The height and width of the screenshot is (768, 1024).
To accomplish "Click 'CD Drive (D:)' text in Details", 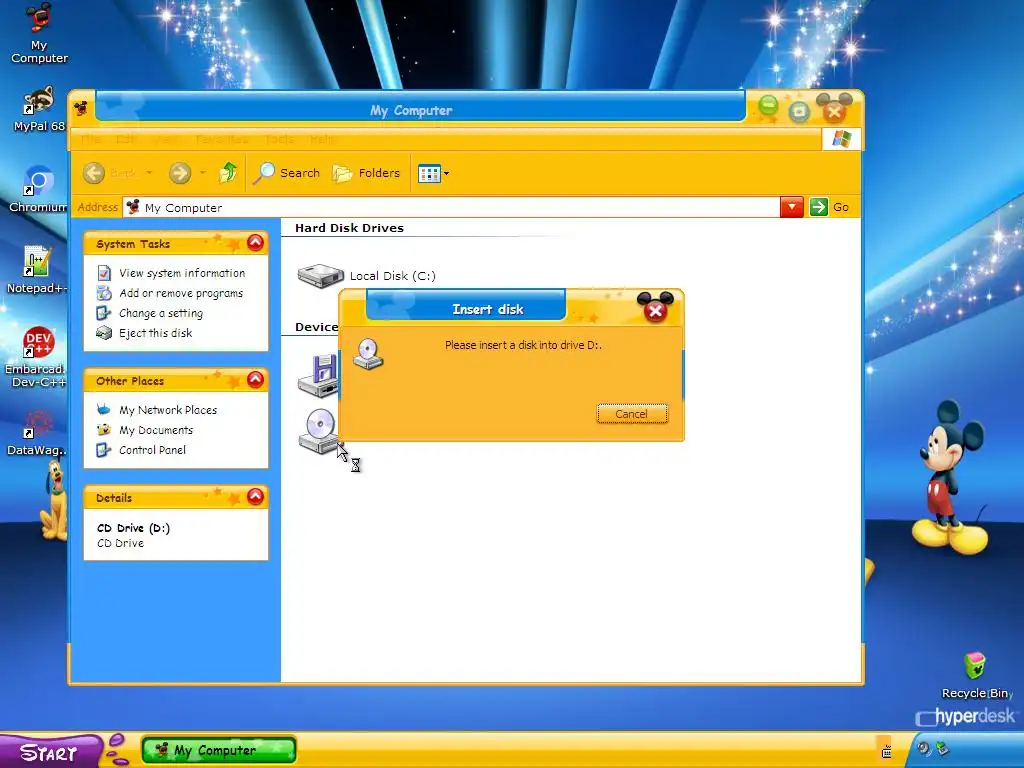I will (133, 528).
